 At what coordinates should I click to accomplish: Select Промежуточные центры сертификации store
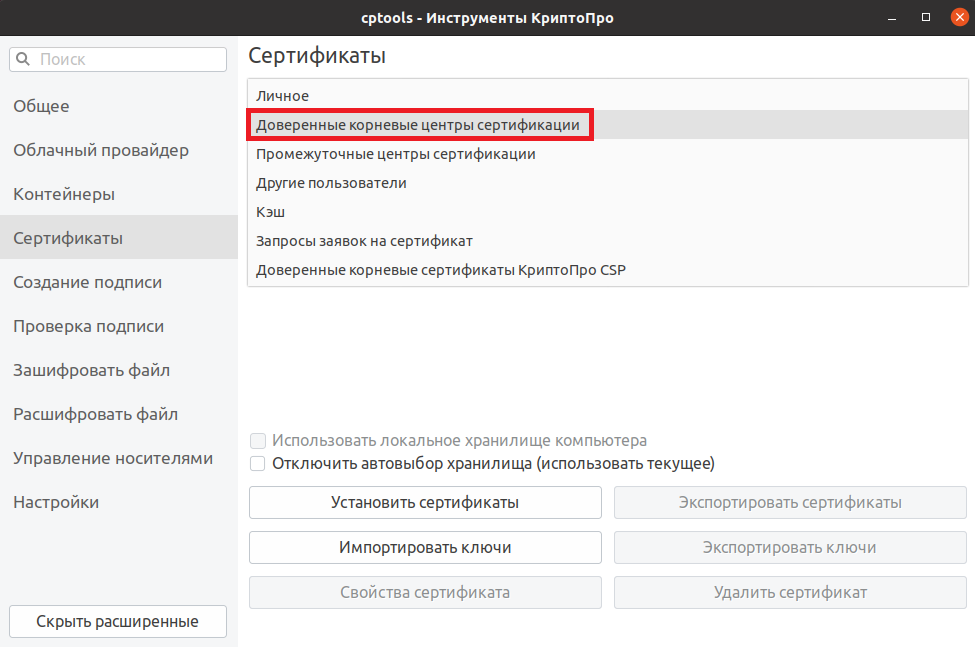(395, 154)
